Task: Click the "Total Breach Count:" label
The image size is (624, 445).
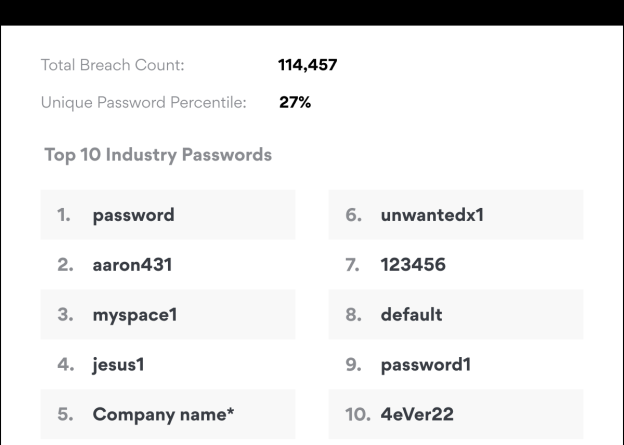Action: click(112, 66)
